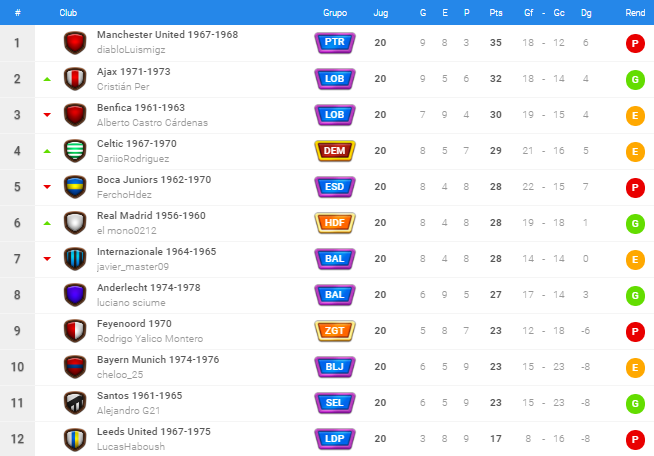Click the orange E form indicator for Benfica
The width and height of the screenshot is (654, 456).
coord(635,116)
